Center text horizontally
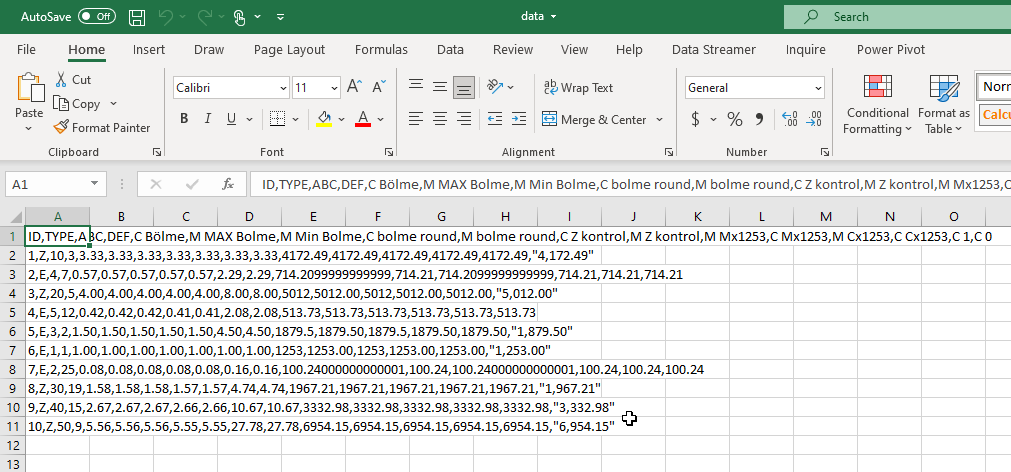Screen dimensions: 1011x472 [x=440, y=119]
